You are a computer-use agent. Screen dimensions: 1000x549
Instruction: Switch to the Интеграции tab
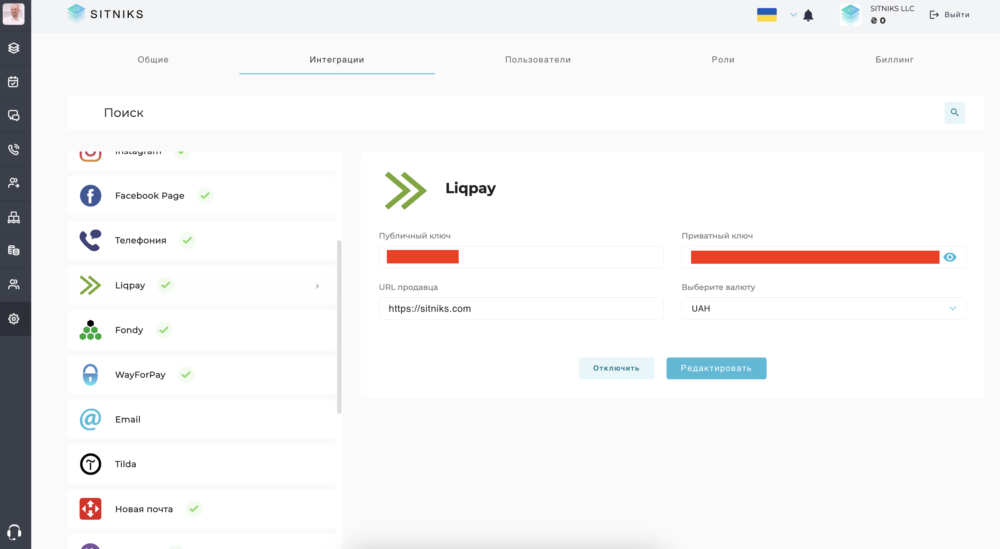[337, 59]
